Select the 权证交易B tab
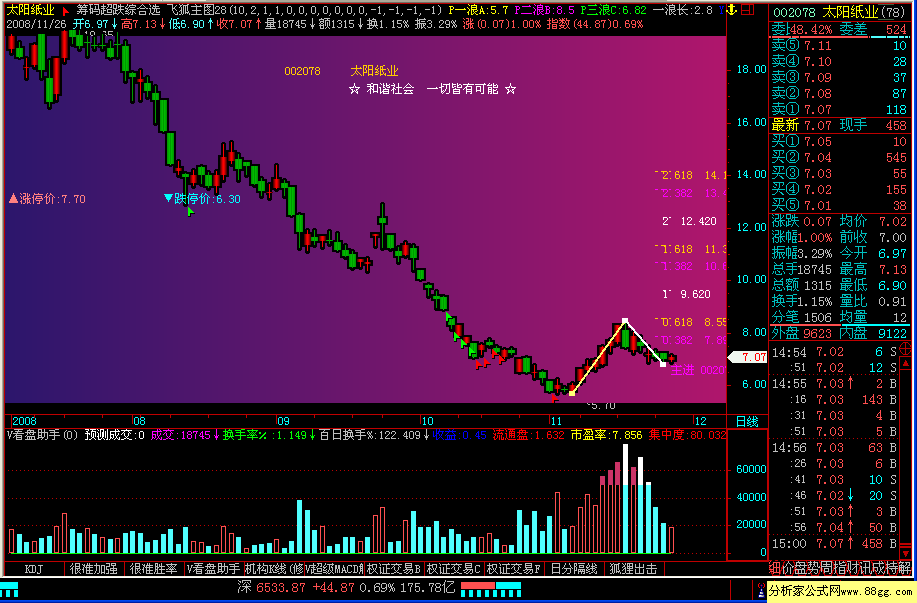This screenshot has width=917, height=603. 394,568
